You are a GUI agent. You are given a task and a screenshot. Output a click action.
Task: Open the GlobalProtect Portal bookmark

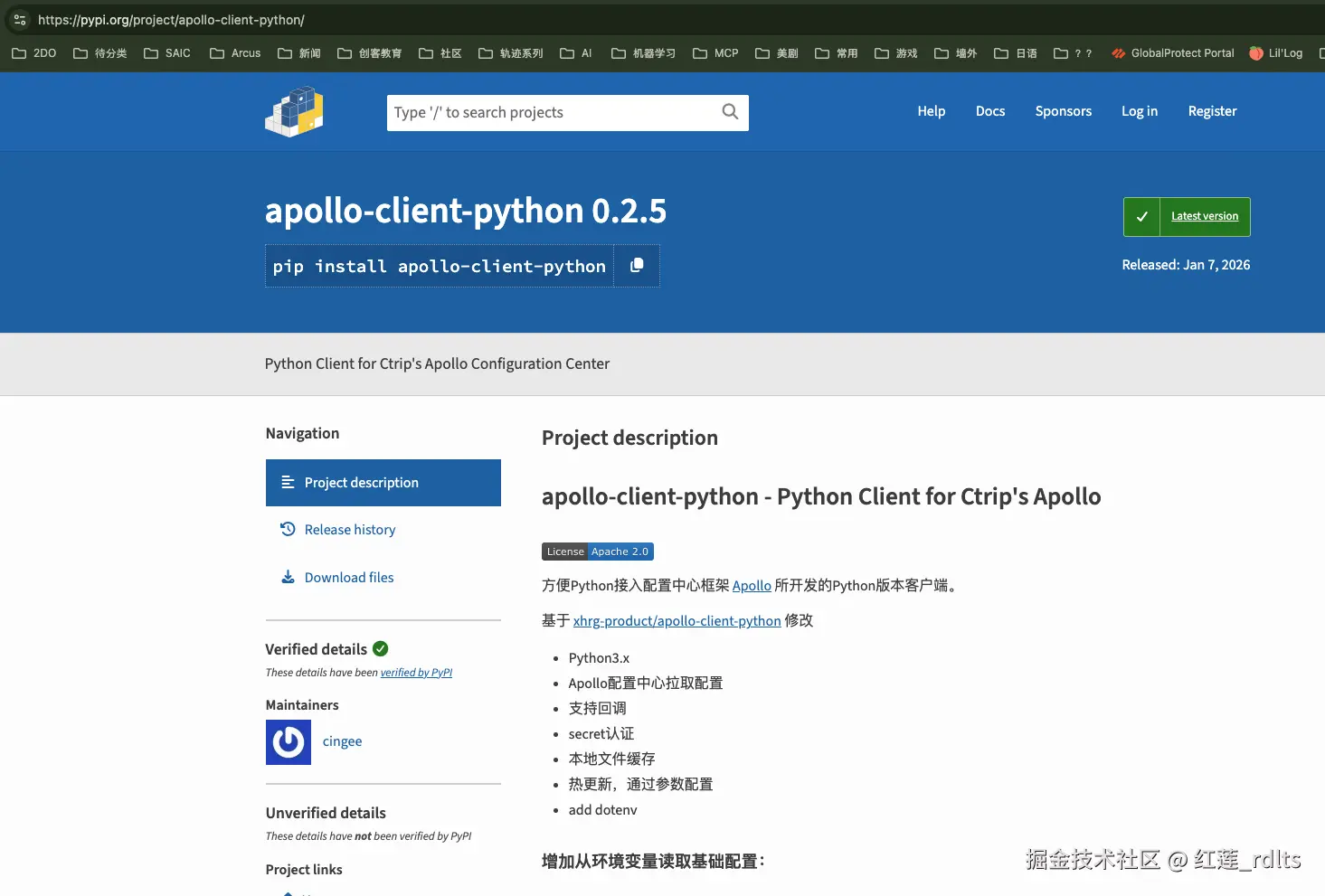point(1172,53)
